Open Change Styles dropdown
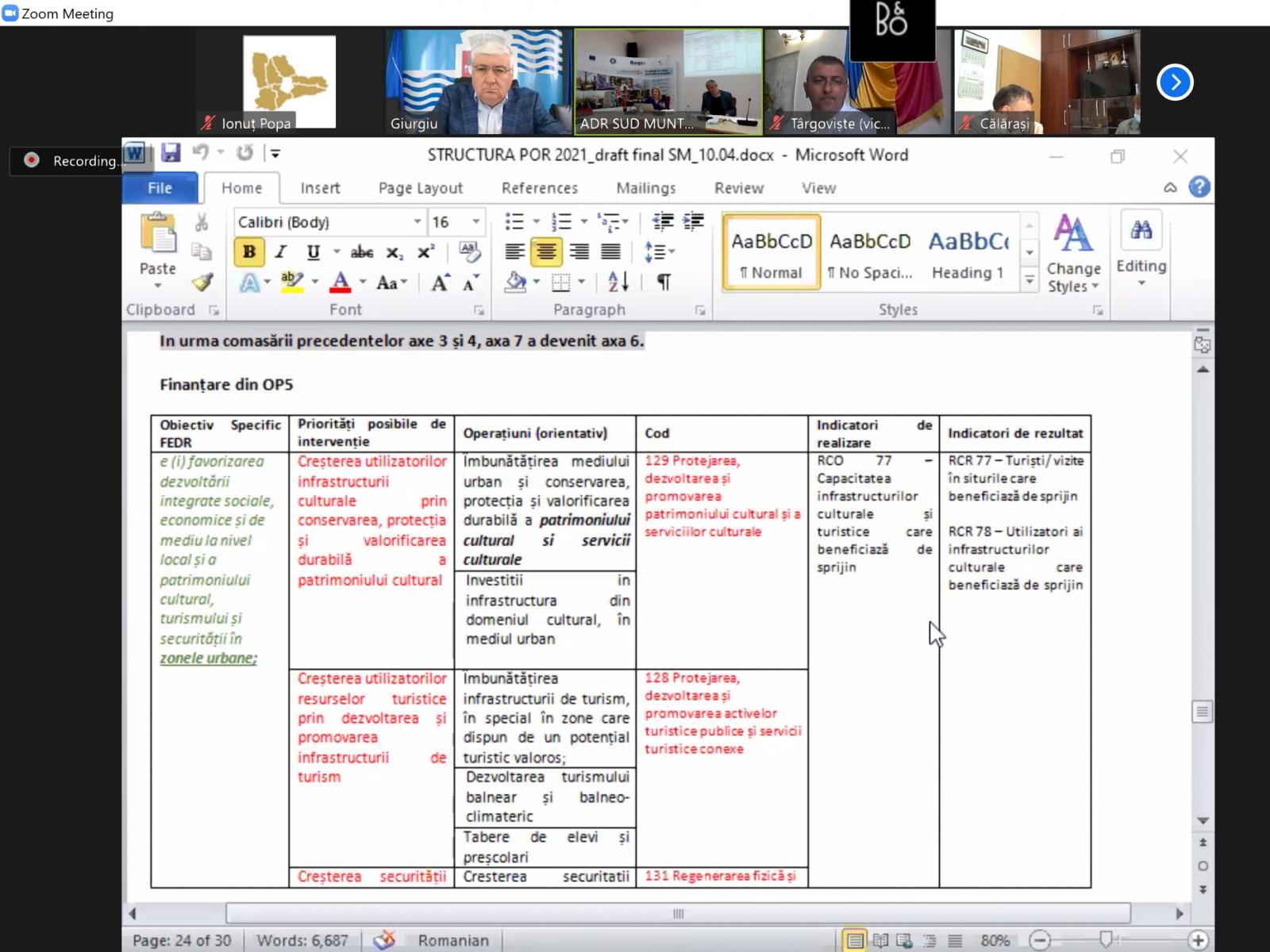Image resolution: width=1270 pixels, height=952 pixels. 1073,254
